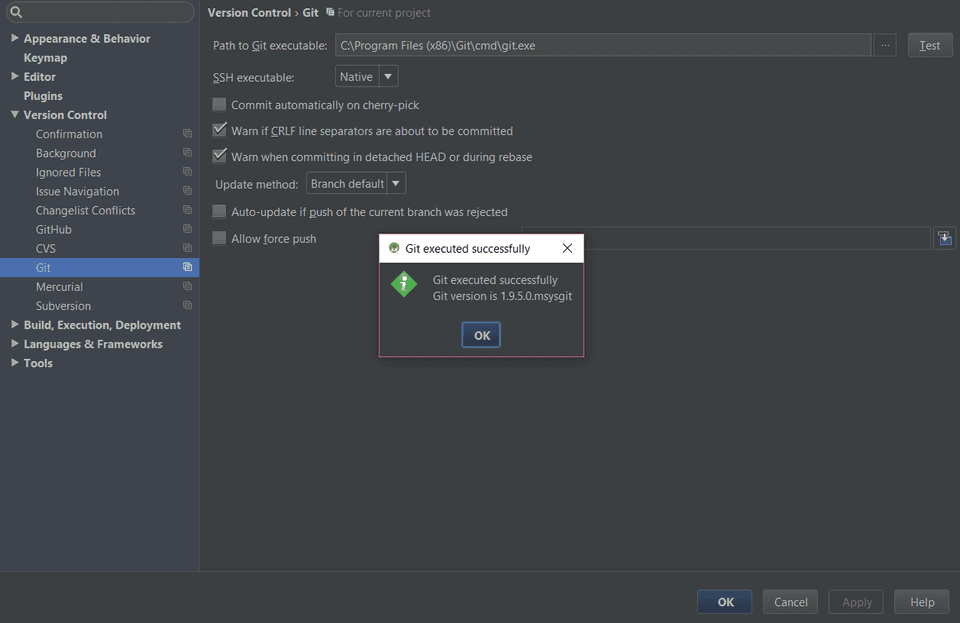Click the green info icon in dialog
This screenshot has height=623, width=960.
pos(404,284)
